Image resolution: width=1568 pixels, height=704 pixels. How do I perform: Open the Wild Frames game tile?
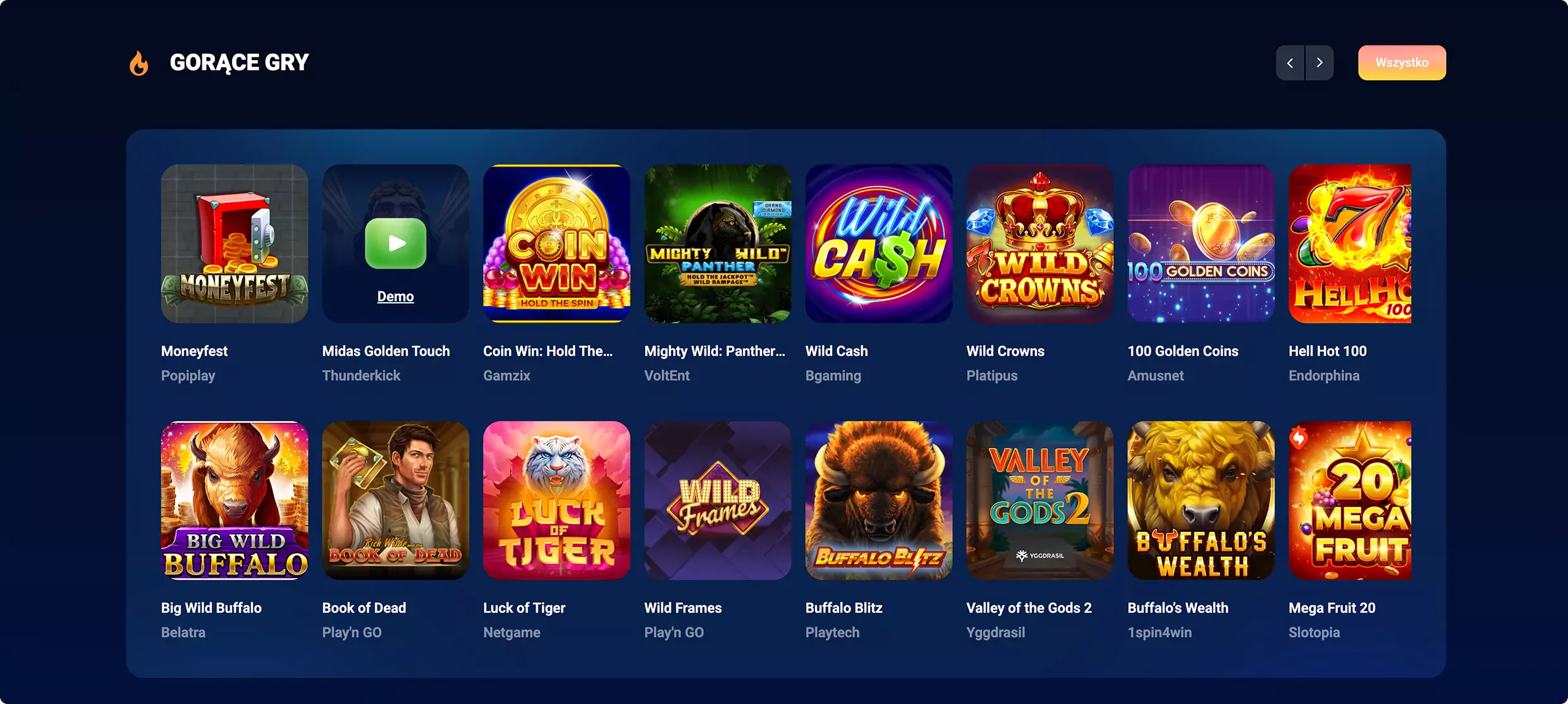click(x=718, y=501)
